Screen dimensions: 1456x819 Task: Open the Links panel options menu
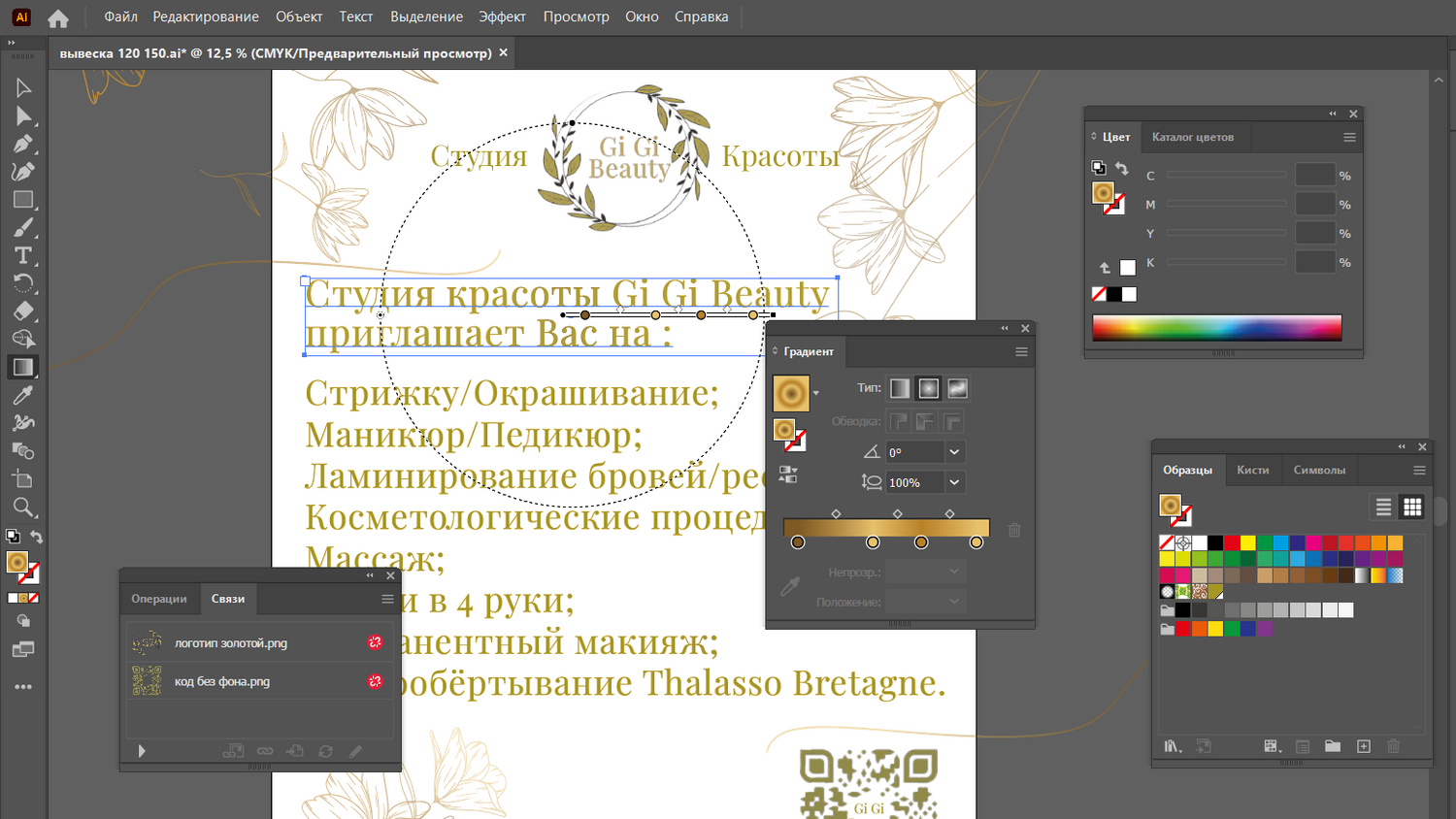387,599
